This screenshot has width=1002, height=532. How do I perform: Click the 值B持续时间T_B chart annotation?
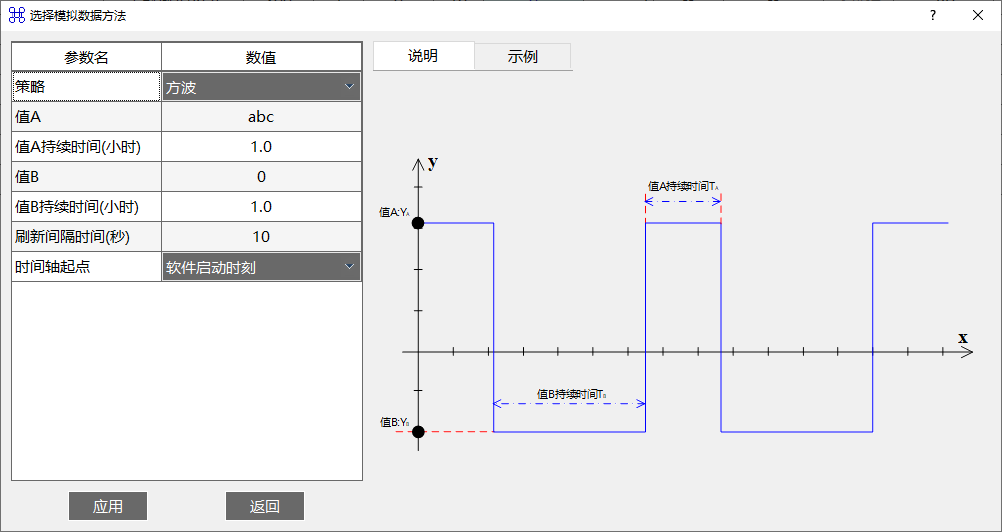coord(571,394)
